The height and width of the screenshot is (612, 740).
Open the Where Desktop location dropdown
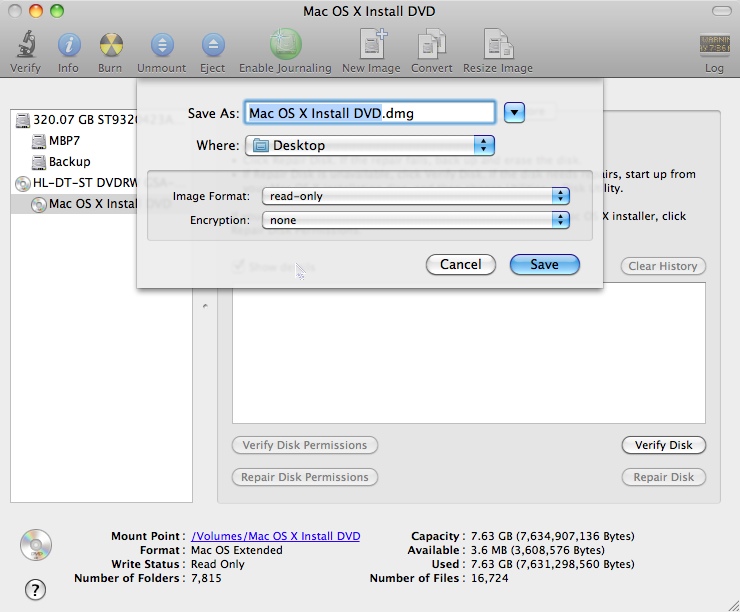pos(370,145)
